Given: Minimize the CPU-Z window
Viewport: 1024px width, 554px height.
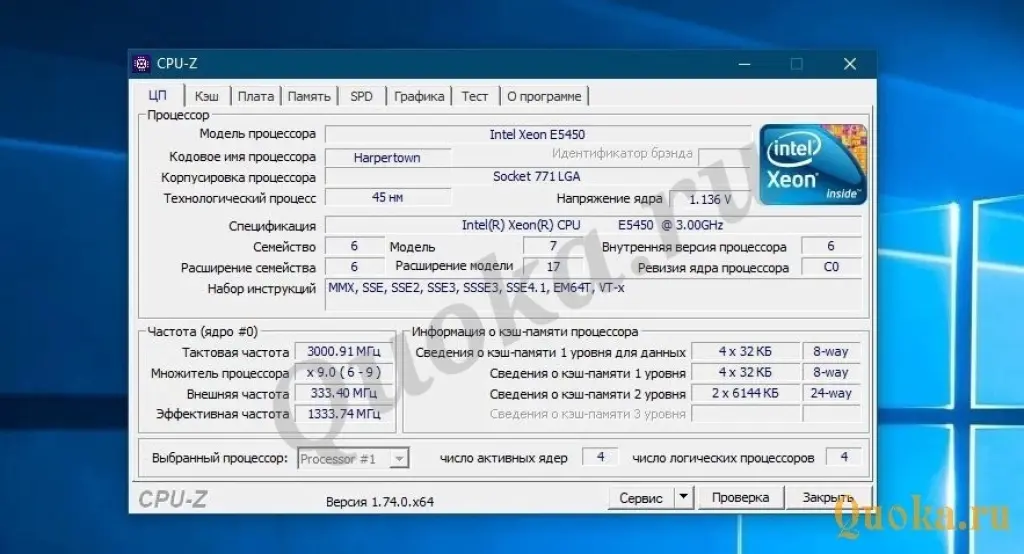Looking at the screenshot, I should click(x=744, y=64).
